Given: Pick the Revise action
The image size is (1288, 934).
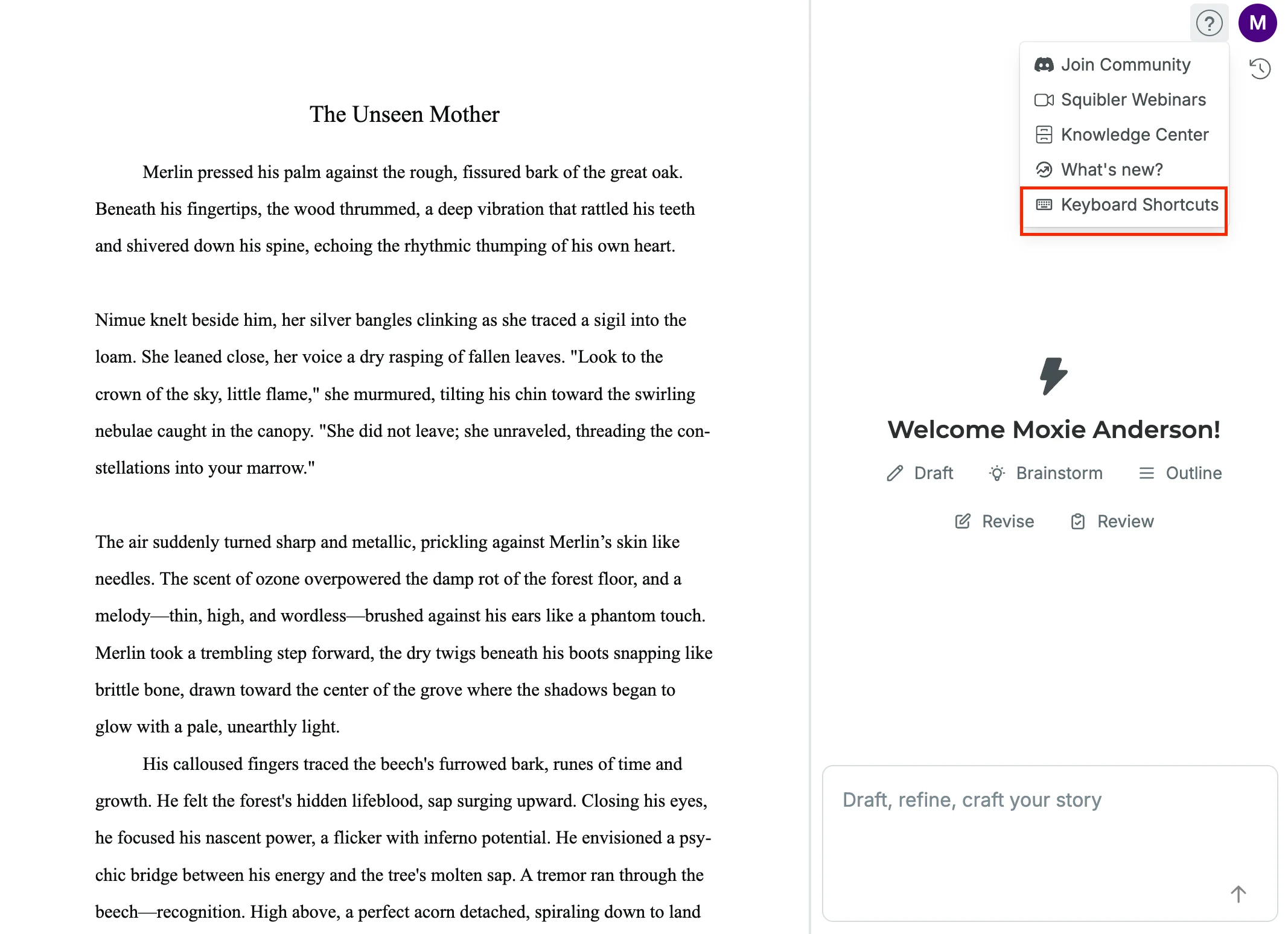Looking at the screenshot, I should coord(994,521).
